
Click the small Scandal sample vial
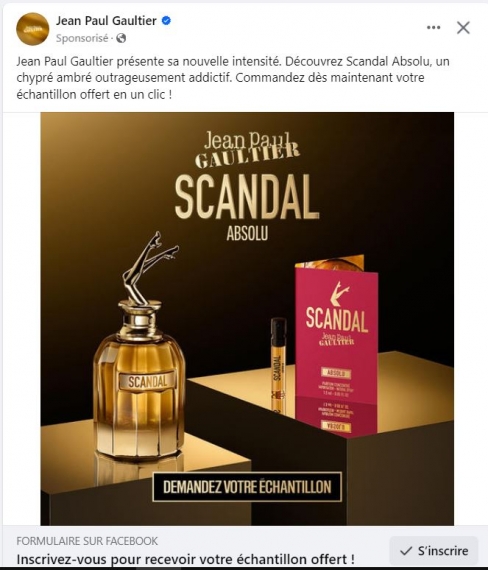click(279, 366)
